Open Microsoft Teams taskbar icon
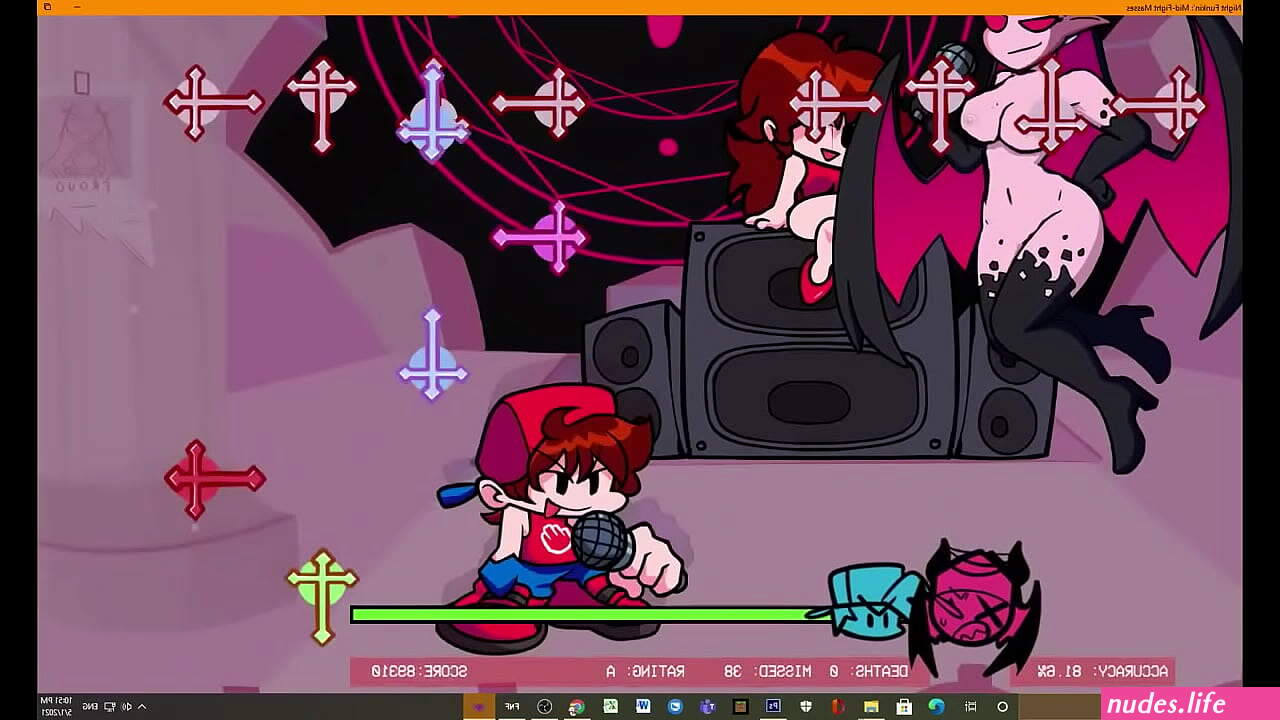1280x720 pixels. (x=707, y=707)
